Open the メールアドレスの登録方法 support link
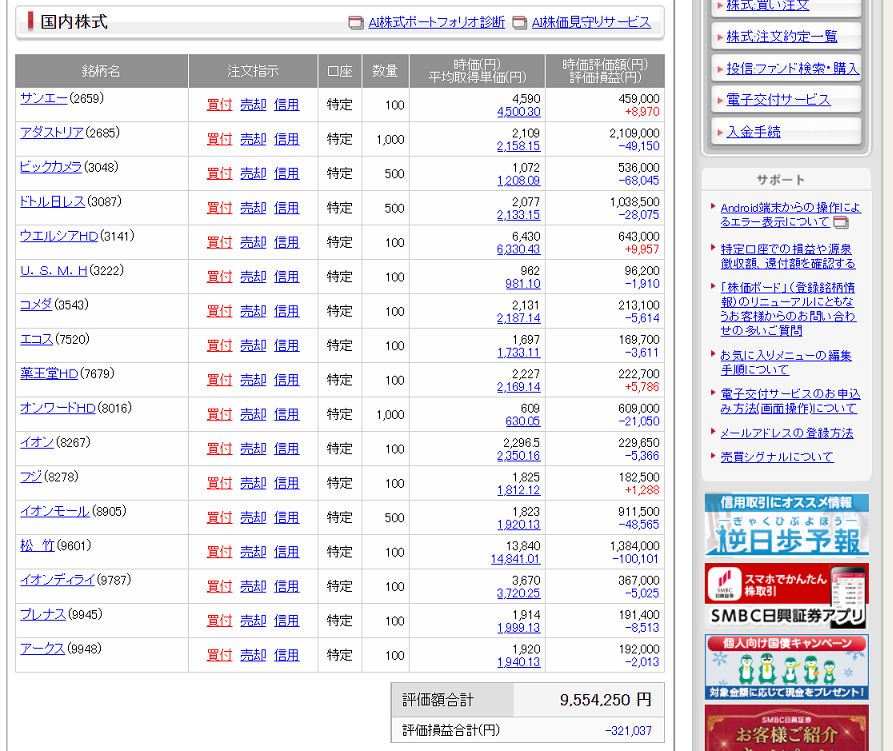This screenshot has width=893, height=751. click(x=786, y=433)
